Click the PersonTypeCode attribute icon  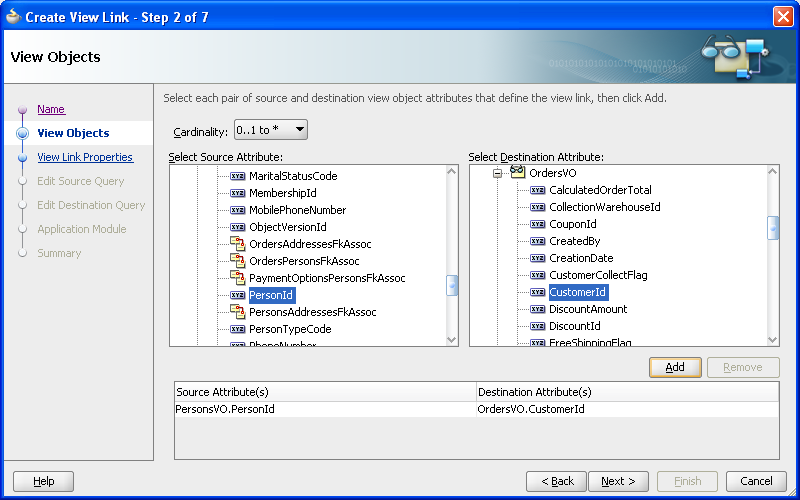(237, 329)
